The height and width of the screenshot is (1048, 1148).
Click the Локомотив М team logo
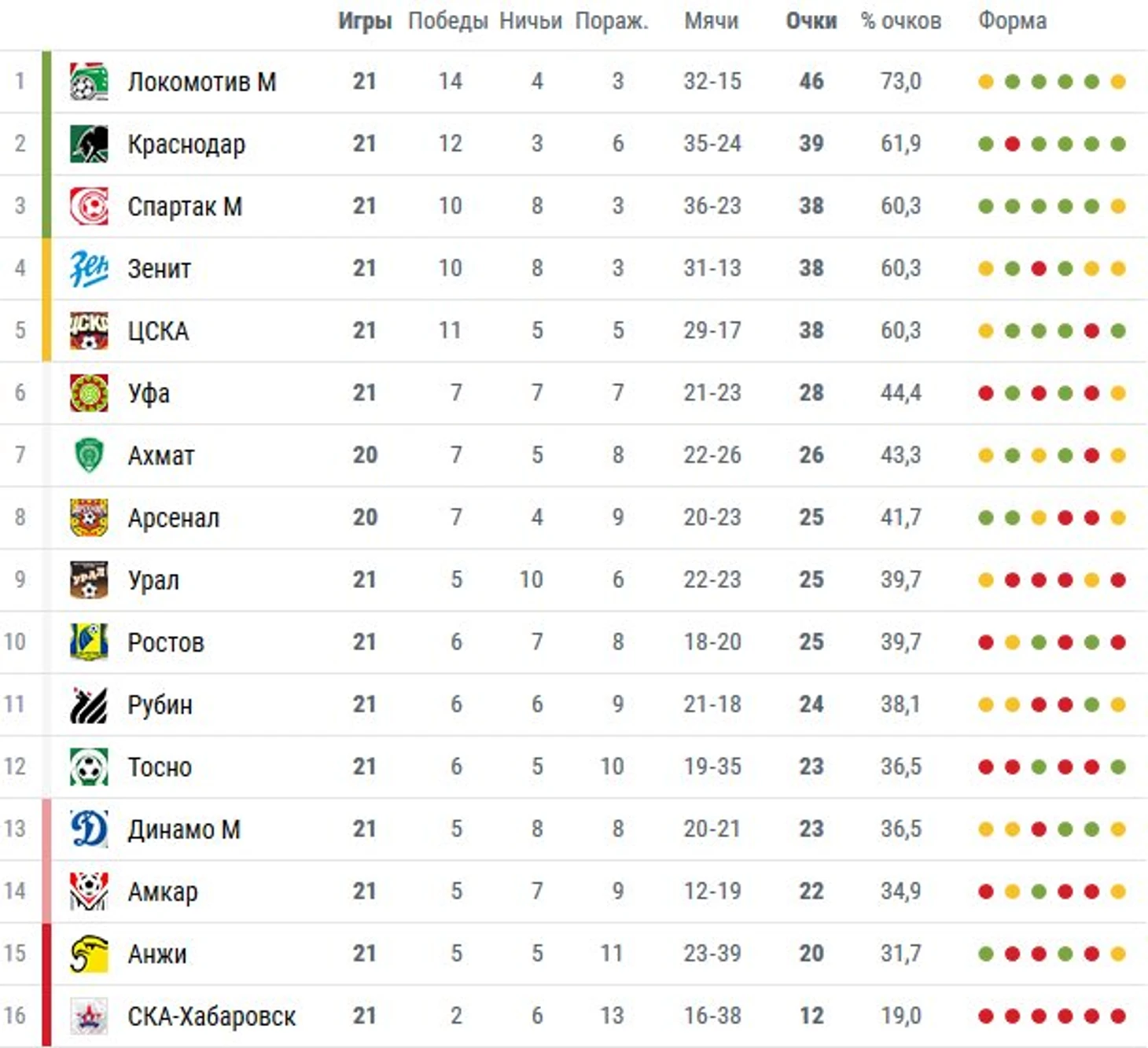click(89, 81)
